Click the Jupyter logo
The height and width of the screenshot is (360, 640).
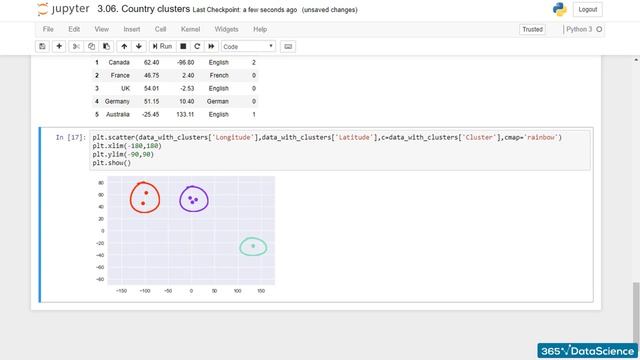click(x=63, y=9)
